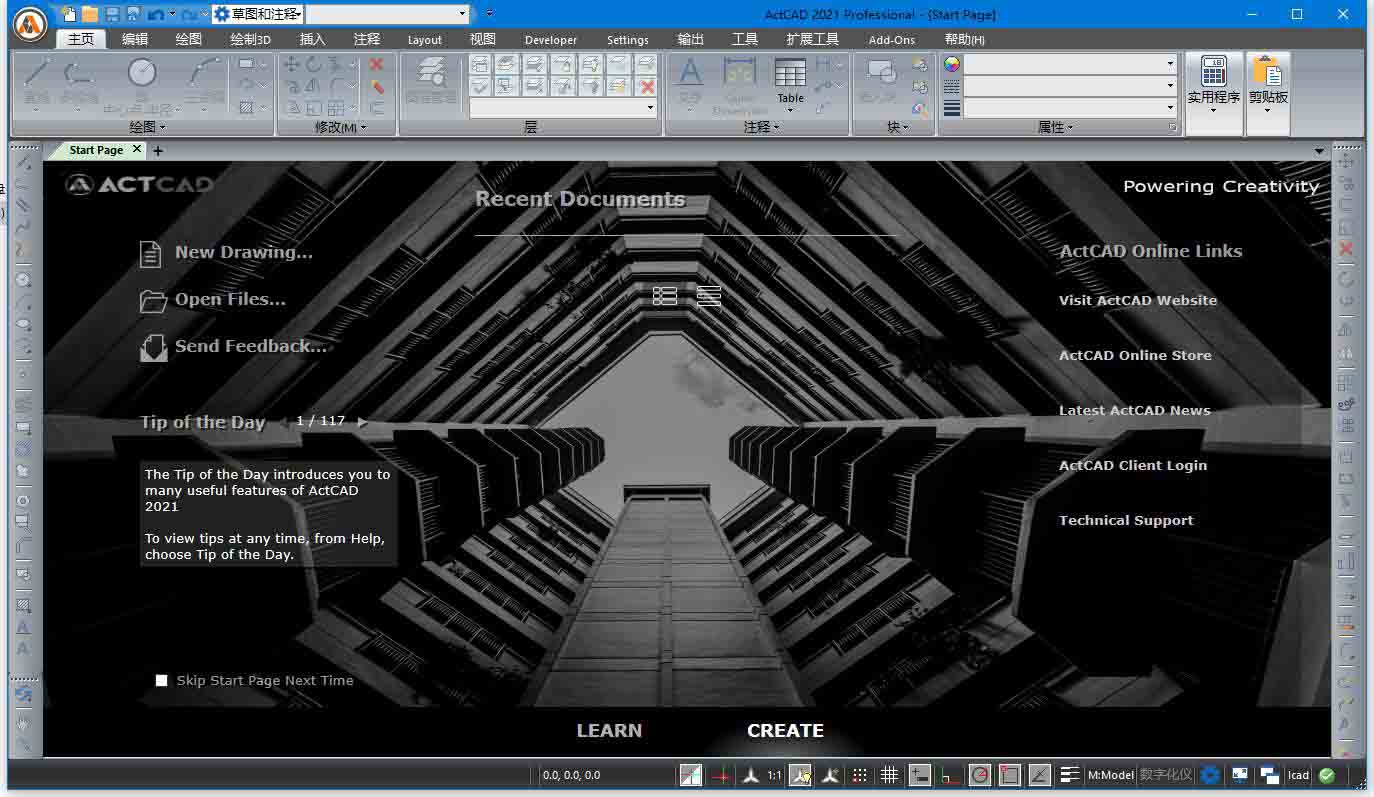Open the ActCAD Online Store link
The width and height of the screenshot is (1374, 797).
click(1135, 355)
